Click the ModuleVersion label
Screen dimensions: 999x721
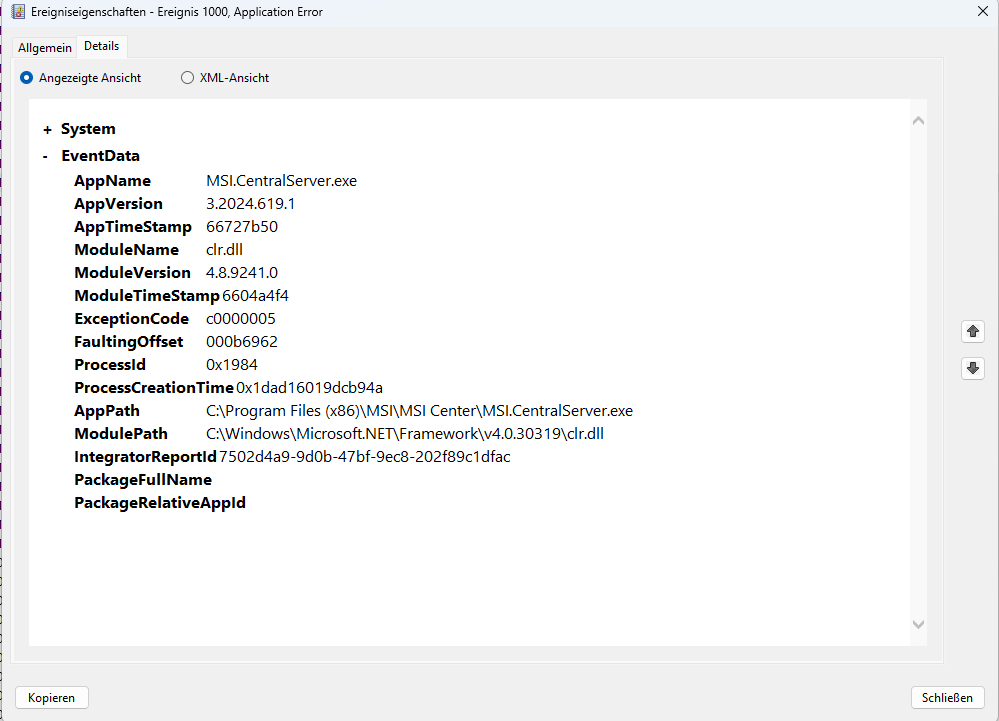tap(133, 273)
